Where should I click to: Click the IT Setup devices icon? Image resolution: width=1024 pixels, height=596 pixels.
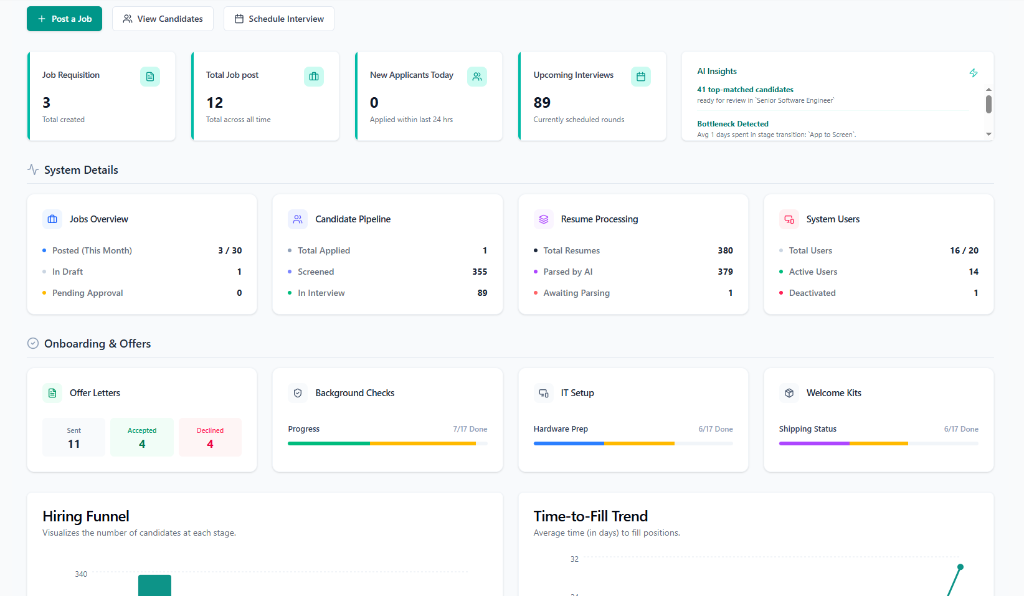543,393
